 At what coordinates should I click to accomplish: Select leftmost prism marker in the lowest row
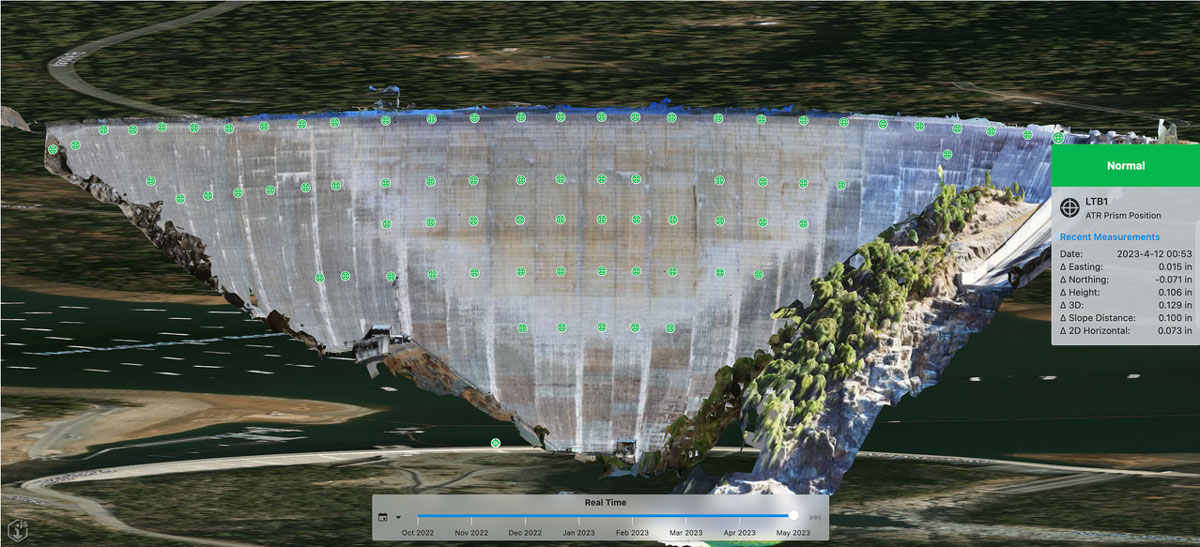(x=521, y=327)
